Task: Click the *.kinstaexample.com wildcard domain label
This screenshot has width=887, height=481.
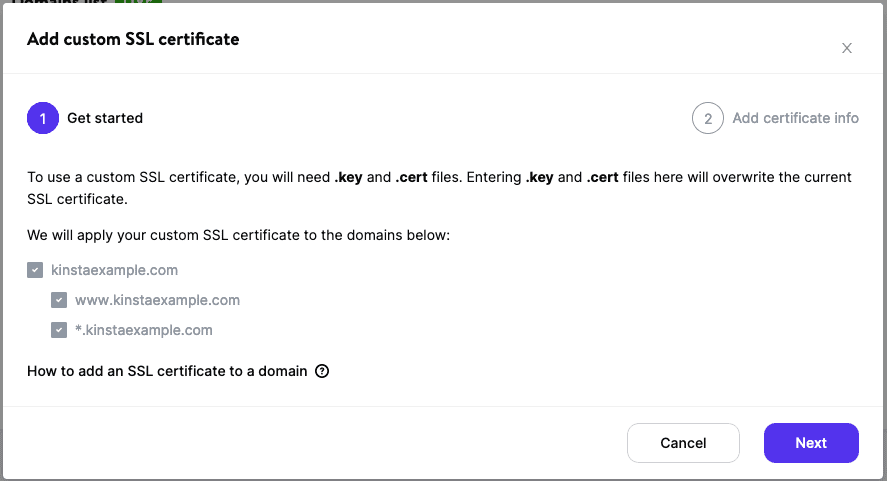Action: 144,330
